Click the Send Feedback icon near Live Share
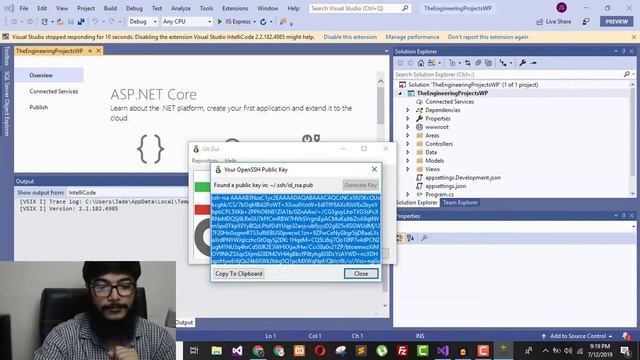Screen dimensions: 640x360 point(586,22)
